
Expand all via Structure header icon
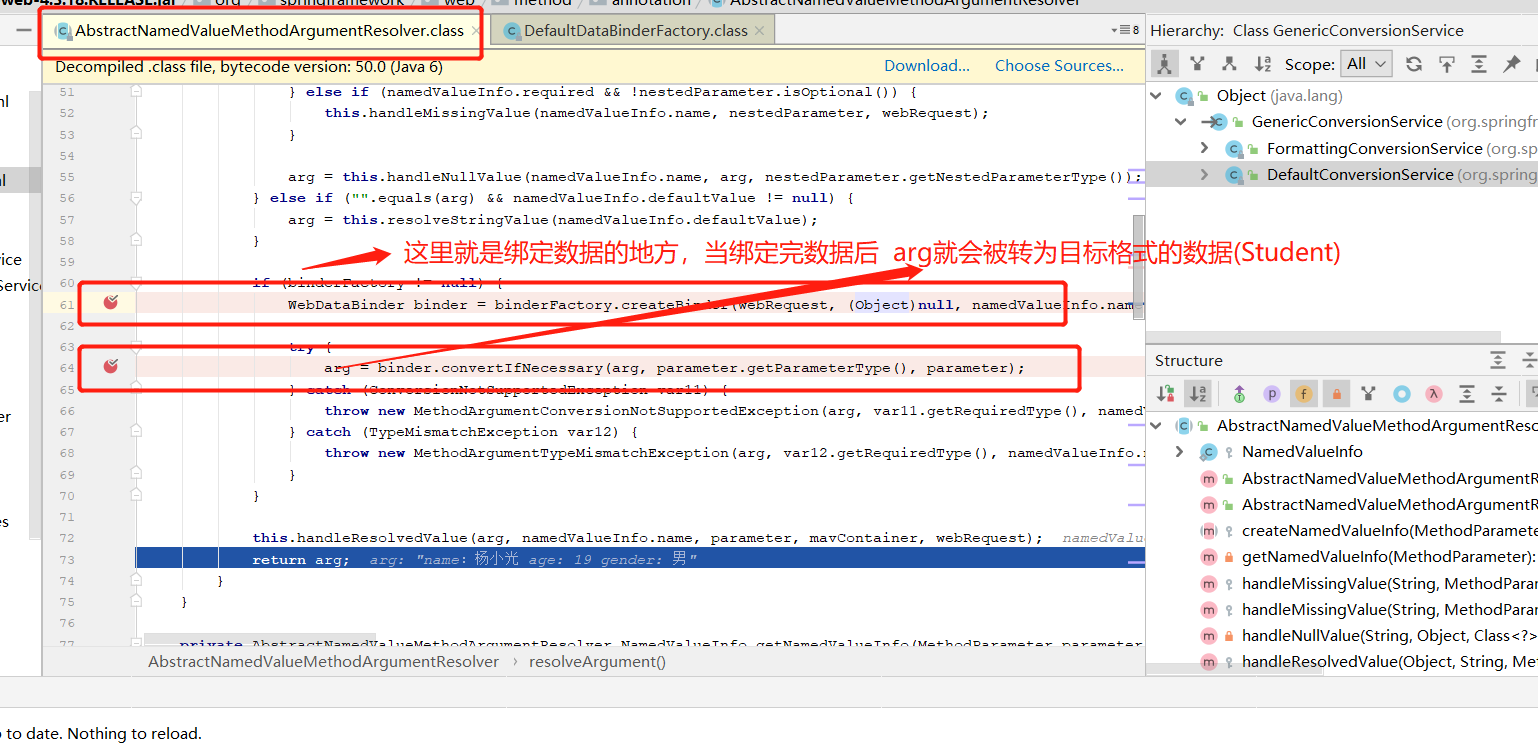coord(1497,360)
